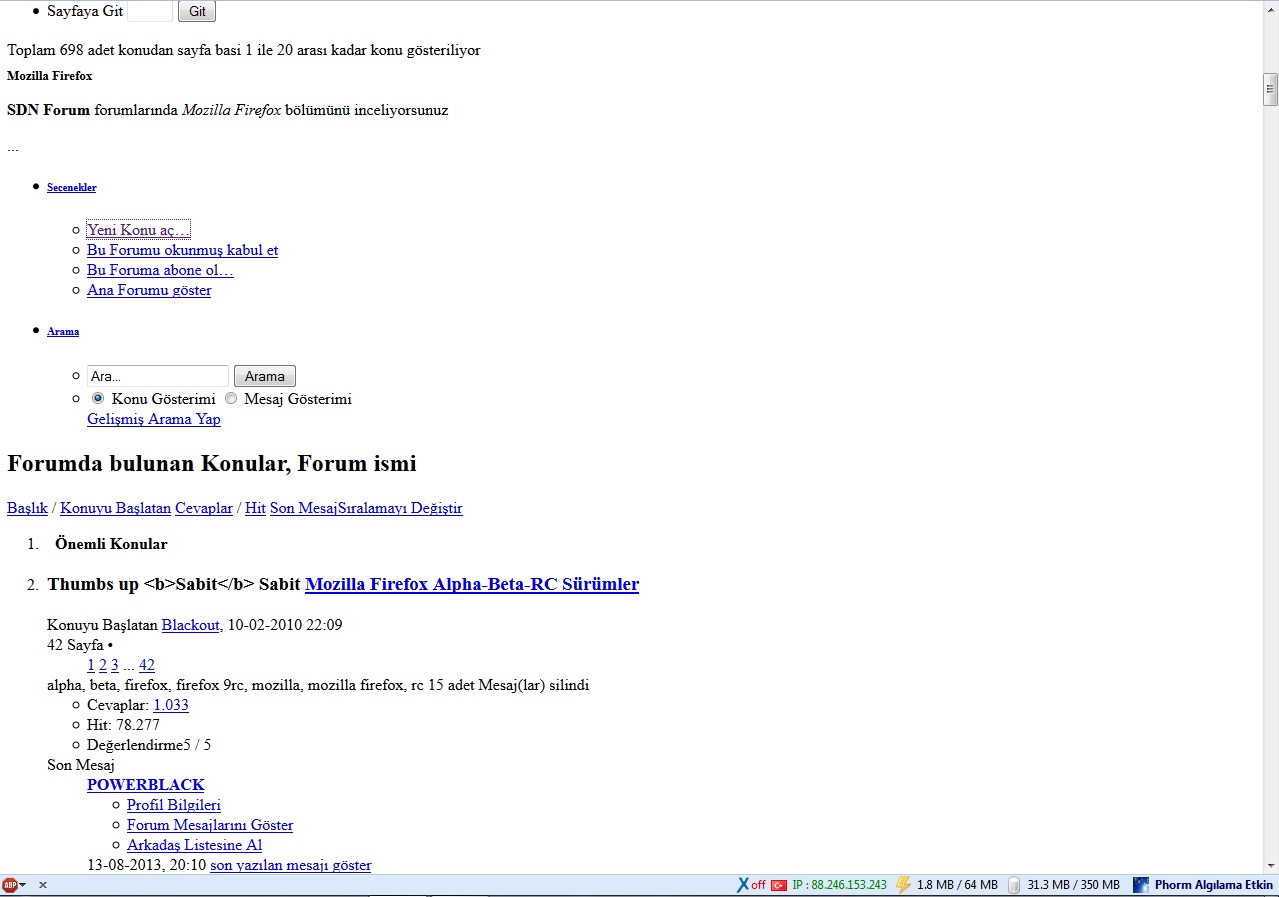Go to thread page 42

pyautogui.click(x=147, y=665)
